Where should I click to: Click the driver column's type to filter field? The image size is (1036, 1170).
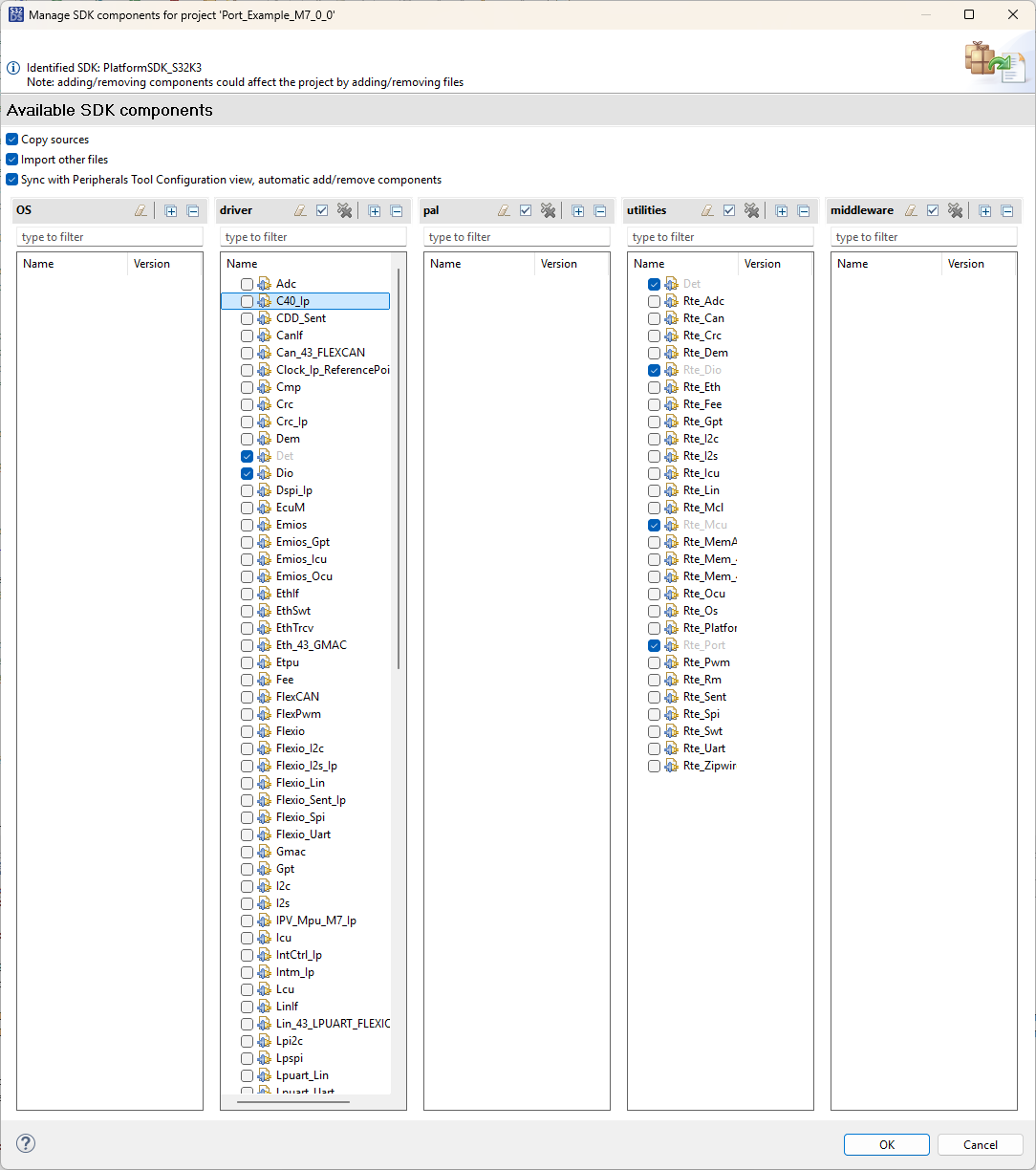(x=313, y=236)
